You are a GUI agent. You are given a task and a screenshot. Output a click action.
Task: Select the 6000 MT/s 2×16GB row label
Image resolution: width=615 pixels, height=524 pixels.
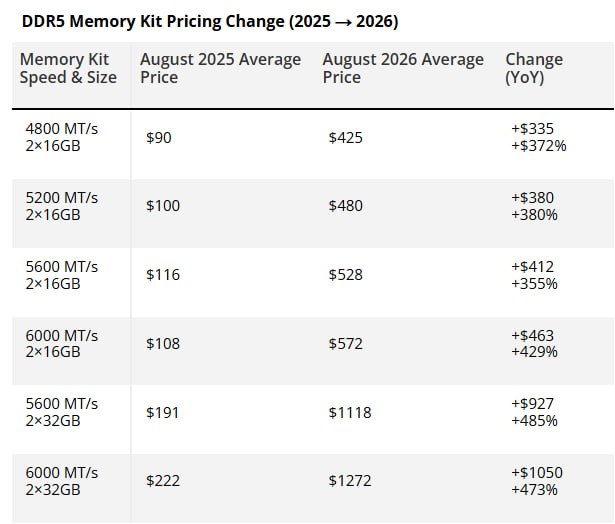coord(62,344)
